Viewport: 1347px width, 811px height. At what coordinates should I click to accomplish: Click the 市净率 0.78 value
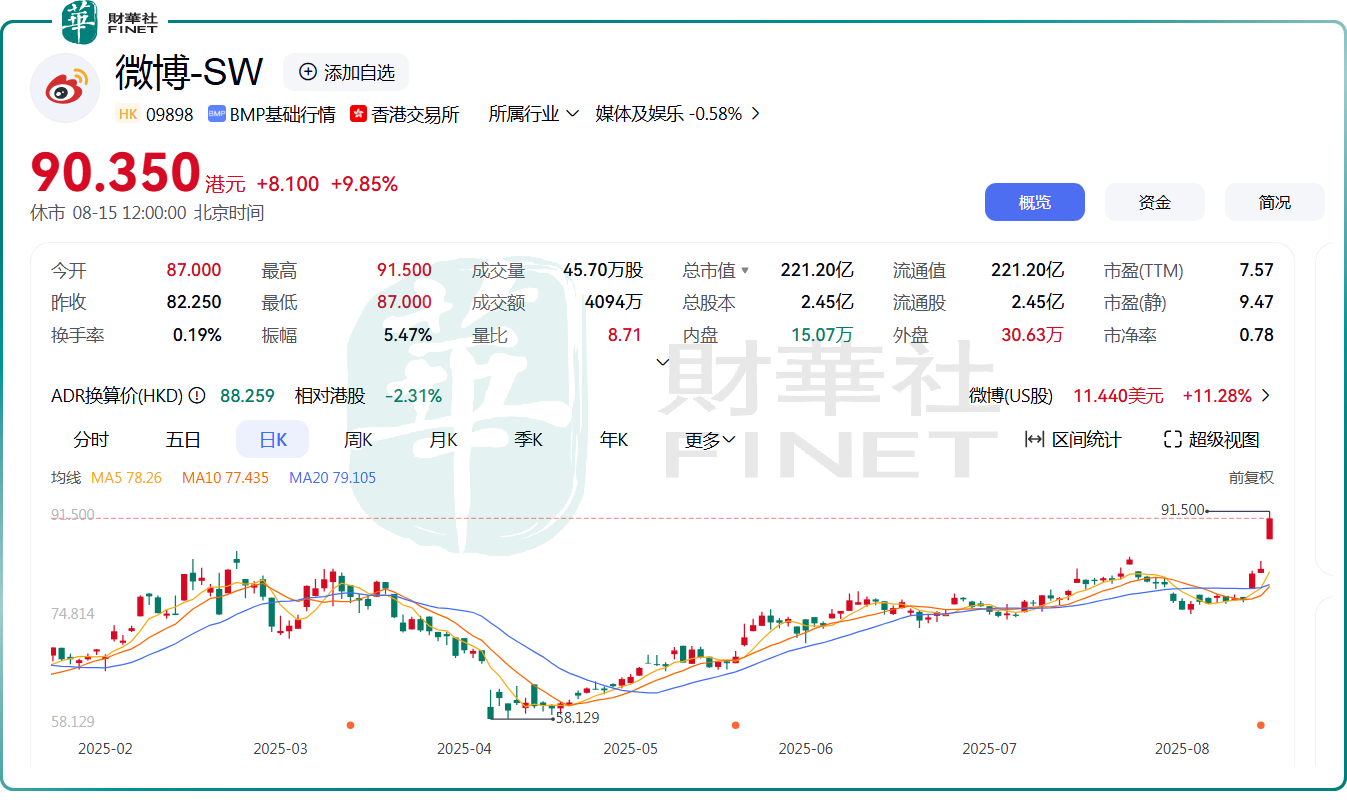(1257, 335)
